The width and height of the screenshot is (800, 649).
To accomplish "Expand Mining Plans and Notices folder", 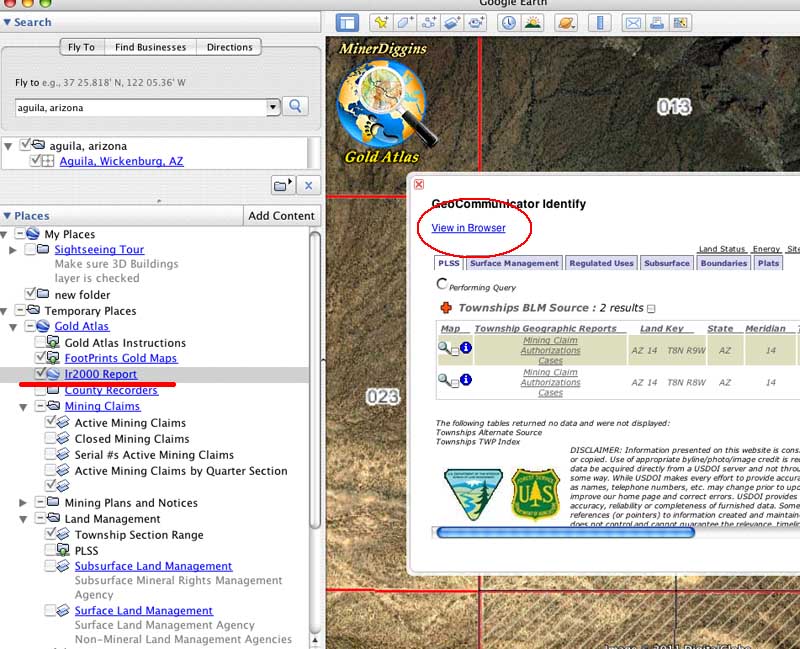I will coord(23,503).
